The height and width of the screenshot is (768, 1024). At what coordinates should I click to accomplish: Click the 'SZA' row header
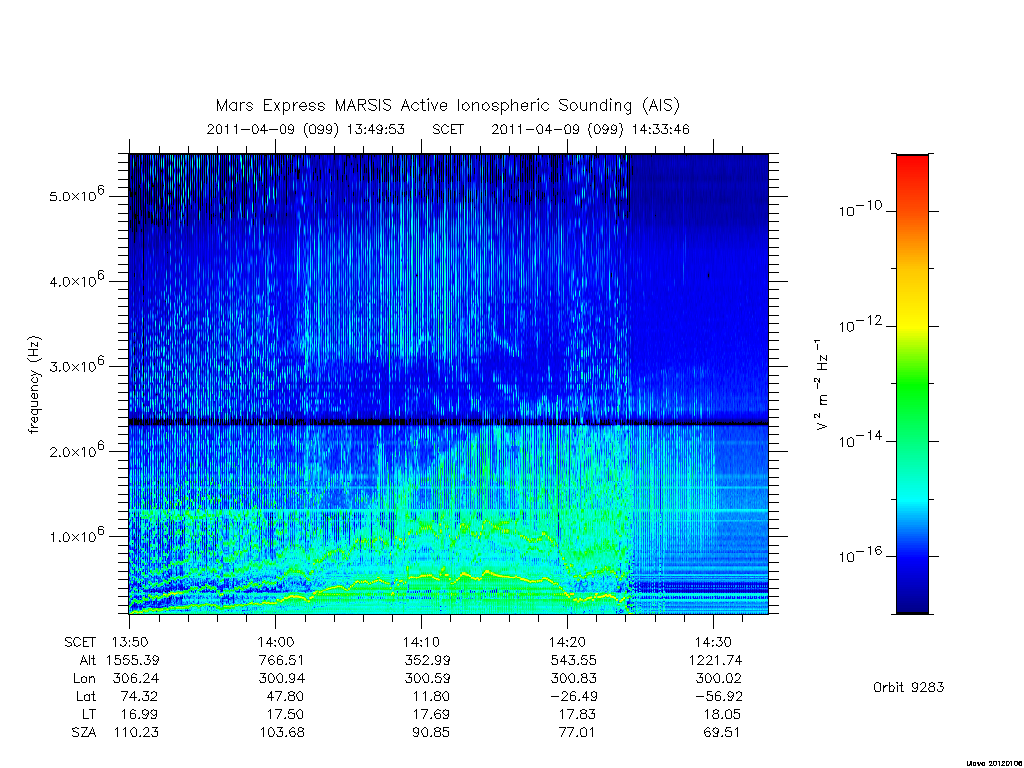pyautogui.click(x=84, y=732)
